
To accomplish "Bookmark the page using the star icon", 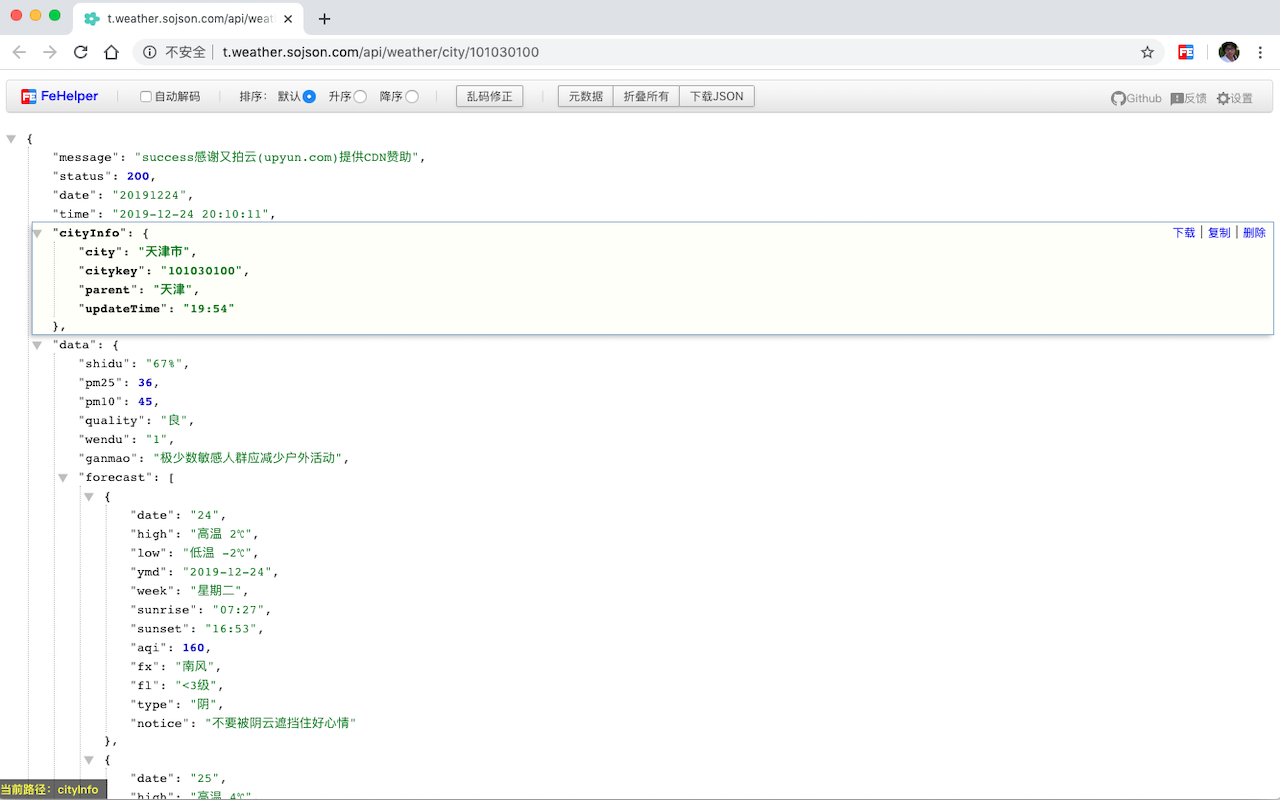I will [x=1147, y=52].
